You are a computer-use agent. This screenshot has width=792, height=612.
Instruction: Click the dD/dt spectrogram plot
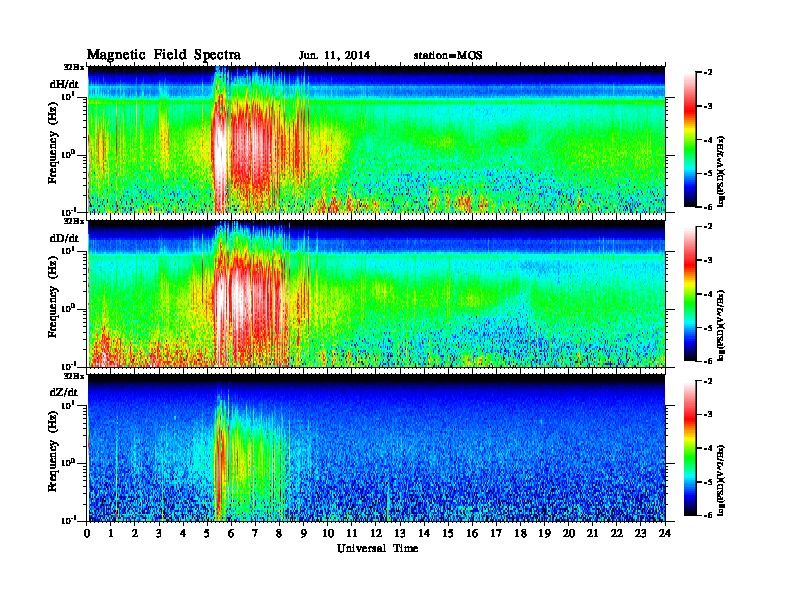376,293
